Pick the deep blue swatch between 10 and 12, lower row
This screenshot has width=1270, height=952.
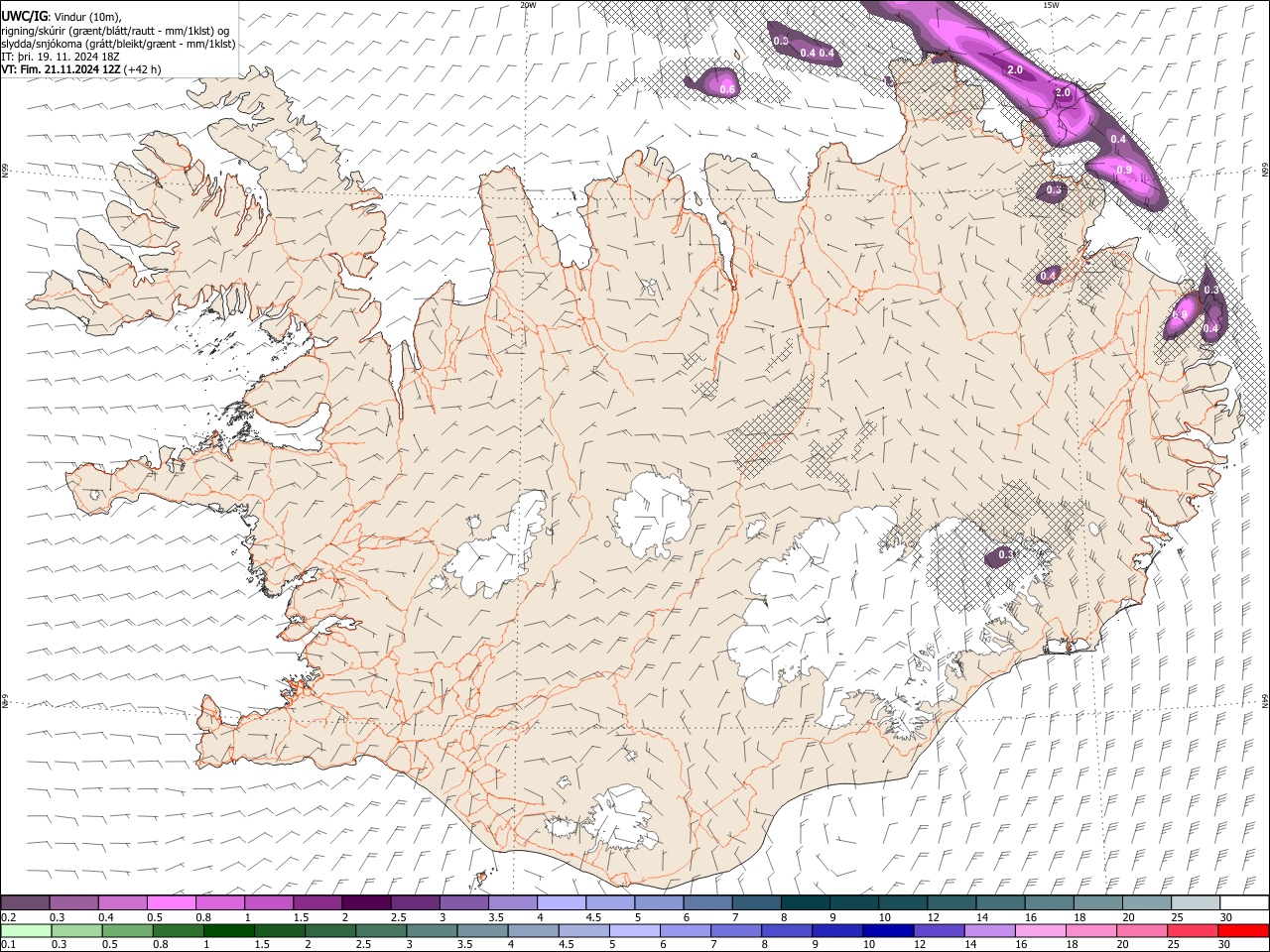[888, 930]
